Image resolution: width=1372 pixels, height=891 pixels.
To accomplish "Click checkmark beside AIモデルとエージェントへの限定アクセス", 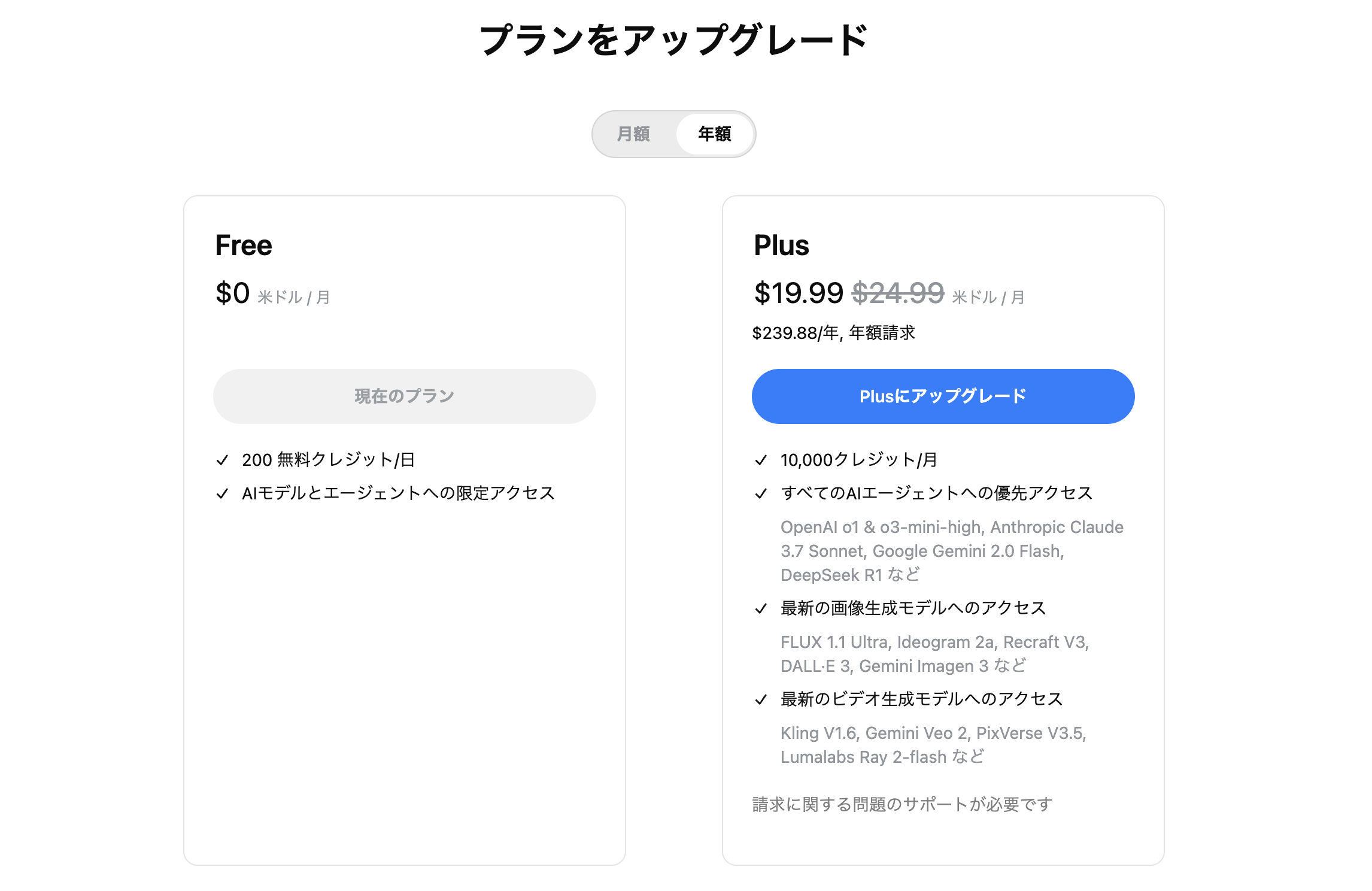I will pos(223,494).
